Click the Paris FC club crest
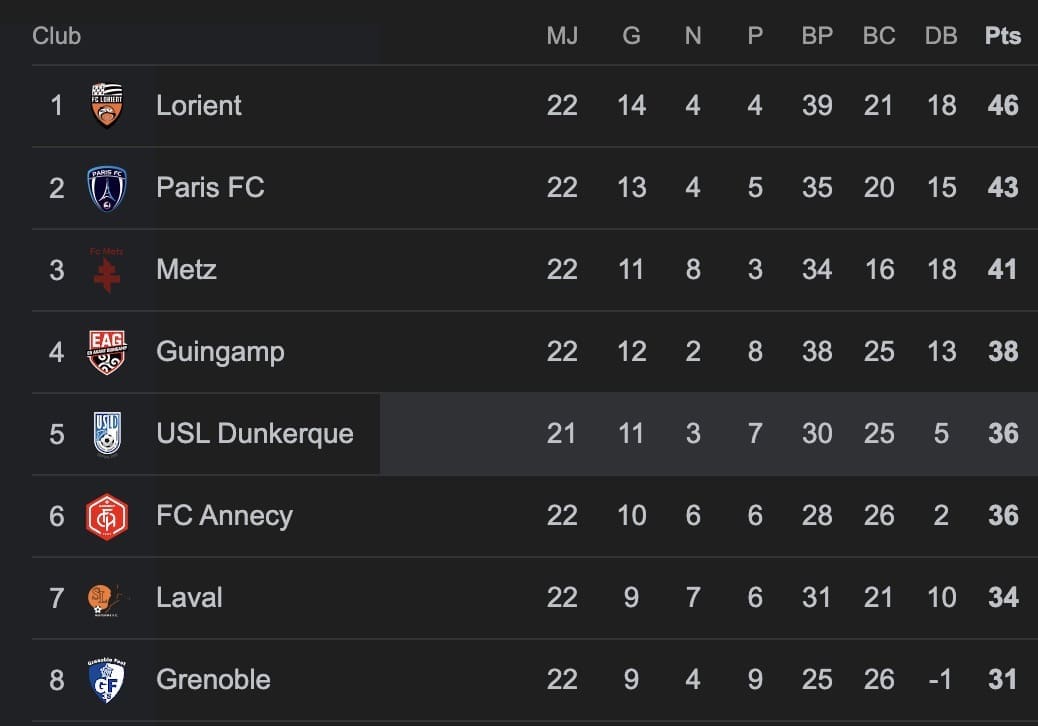The height and width of the screenshot is (726, 1038). click(107, 188)
